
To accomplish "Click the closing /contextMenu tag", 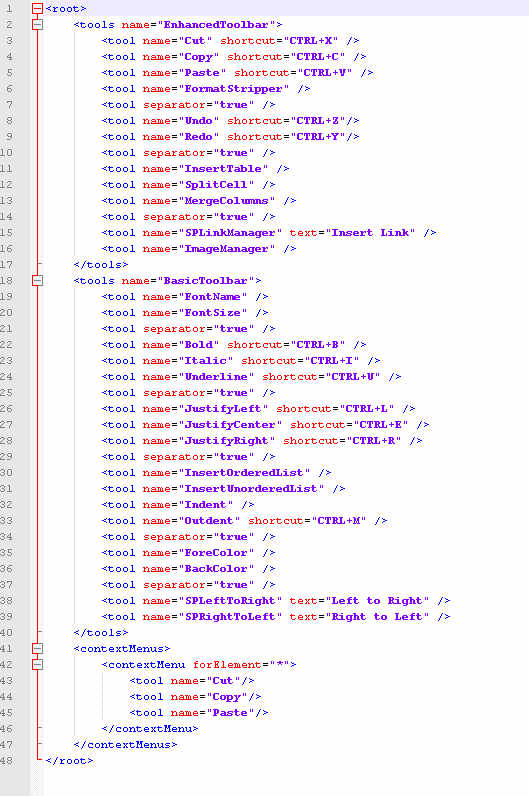I will pyautogui.click(x=149, y=728).
